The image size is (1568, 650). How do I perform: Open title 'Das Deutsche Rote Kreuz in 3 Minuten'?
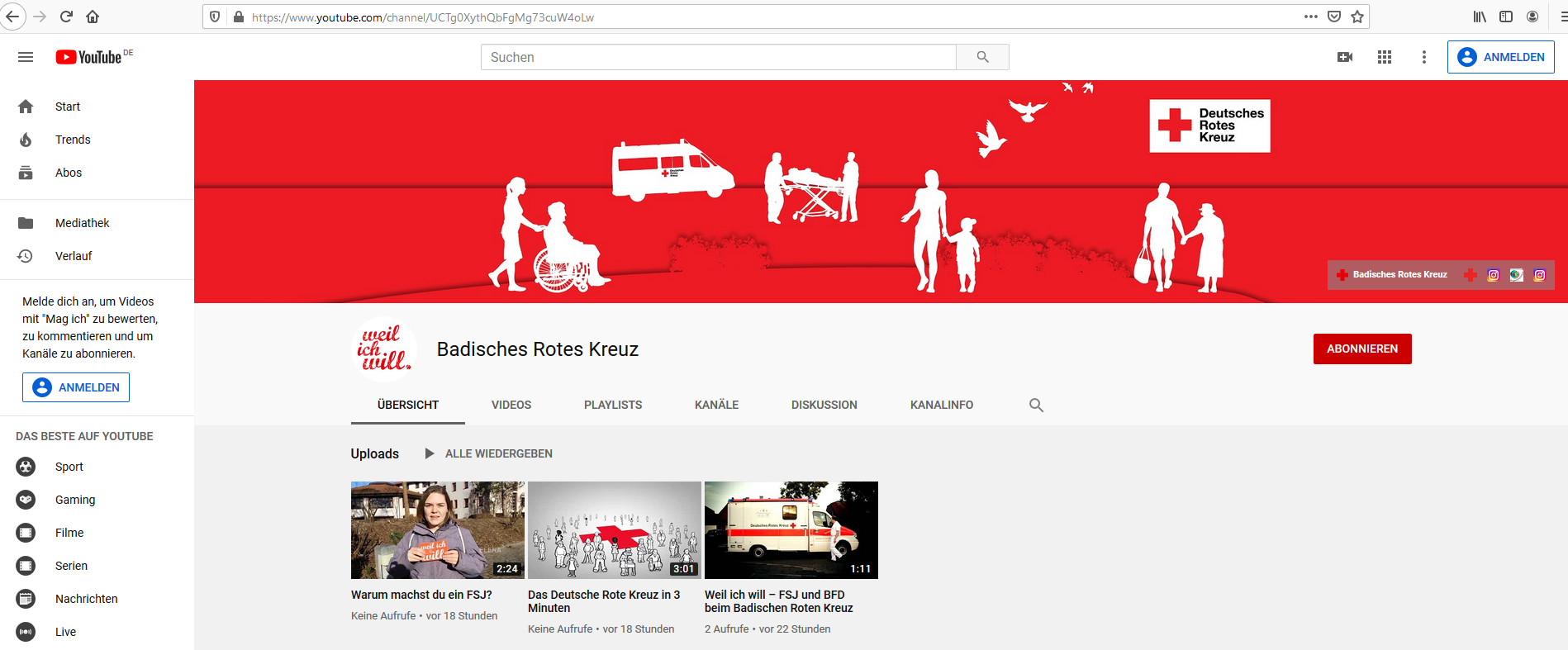pos(604,601)
